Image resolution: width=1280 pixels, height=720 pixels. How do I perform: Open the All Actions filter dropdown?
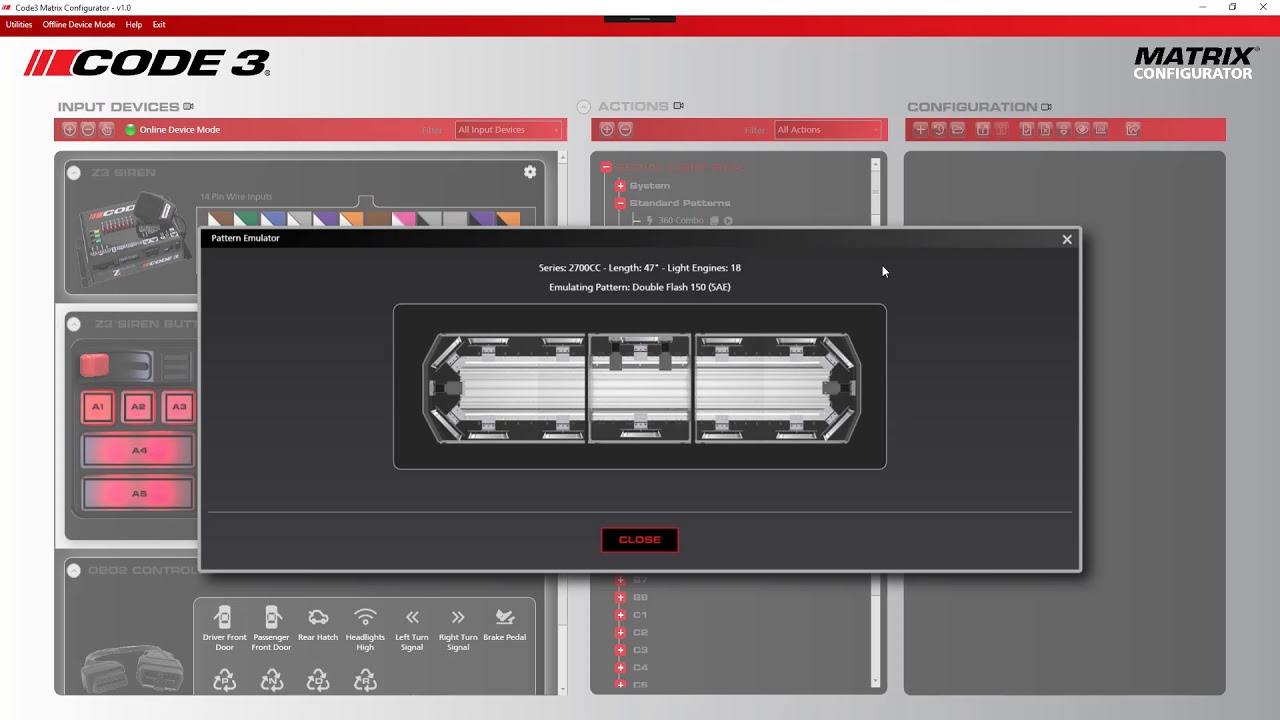click(828, 130)
